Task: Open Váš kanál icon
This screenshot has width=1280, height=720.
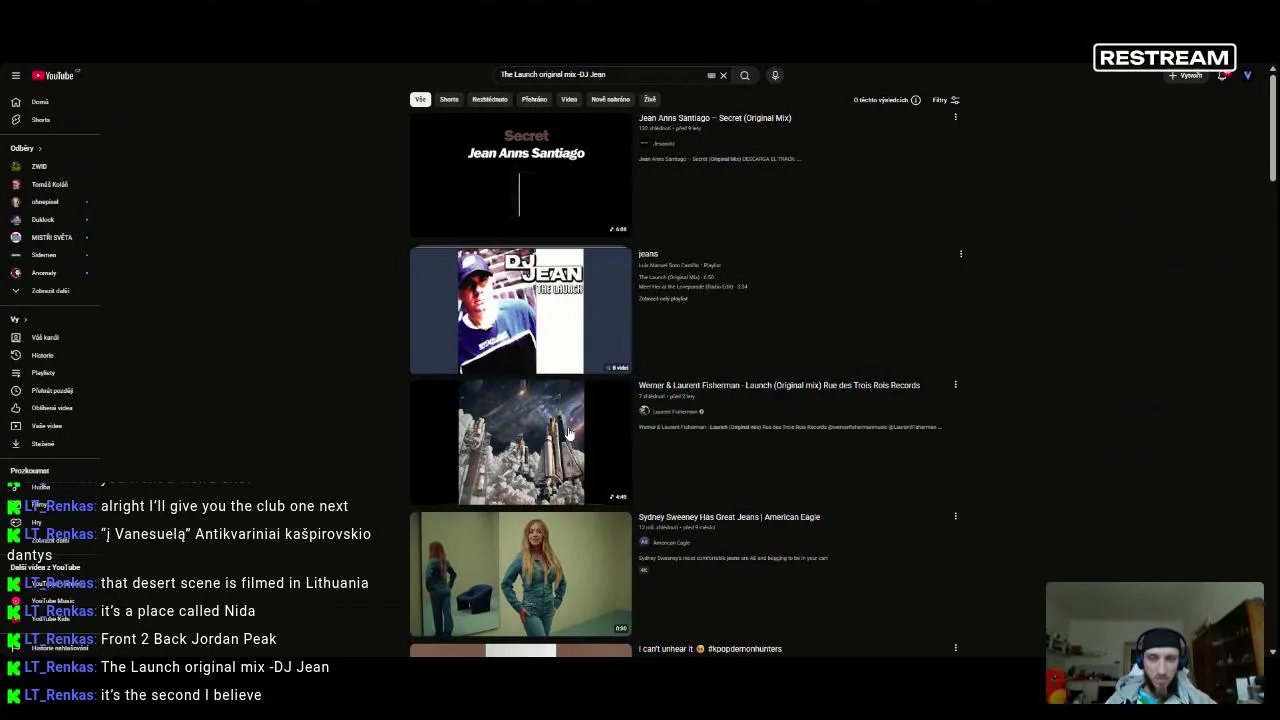Action: point(15,338)
